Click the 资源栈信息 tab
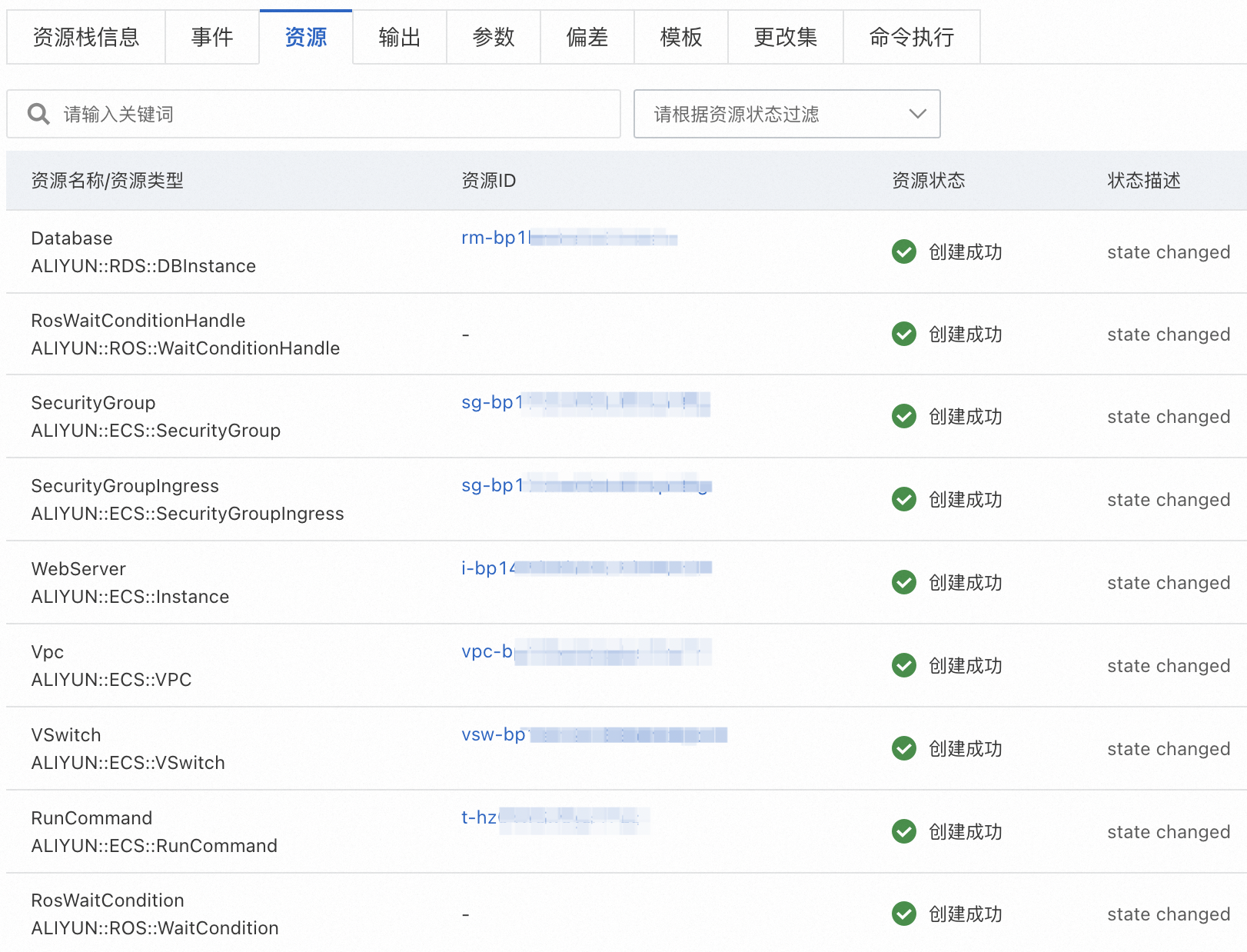This screenshot has width=1247, height=952. 86,37
